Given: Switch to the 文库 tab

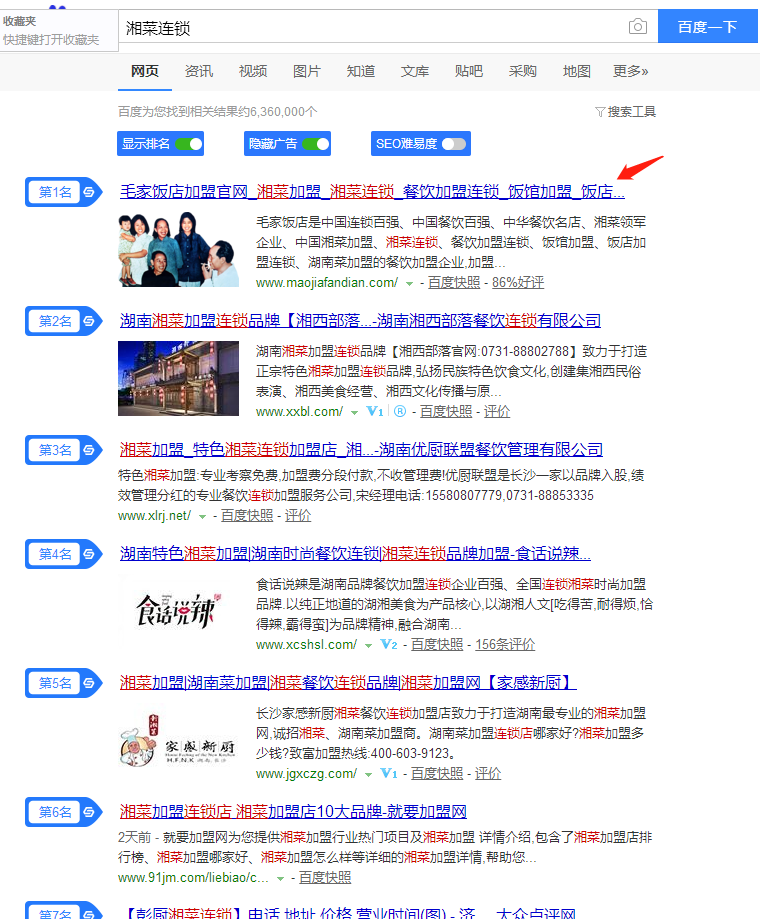Looking at the screenshot, I should (414, 71).
